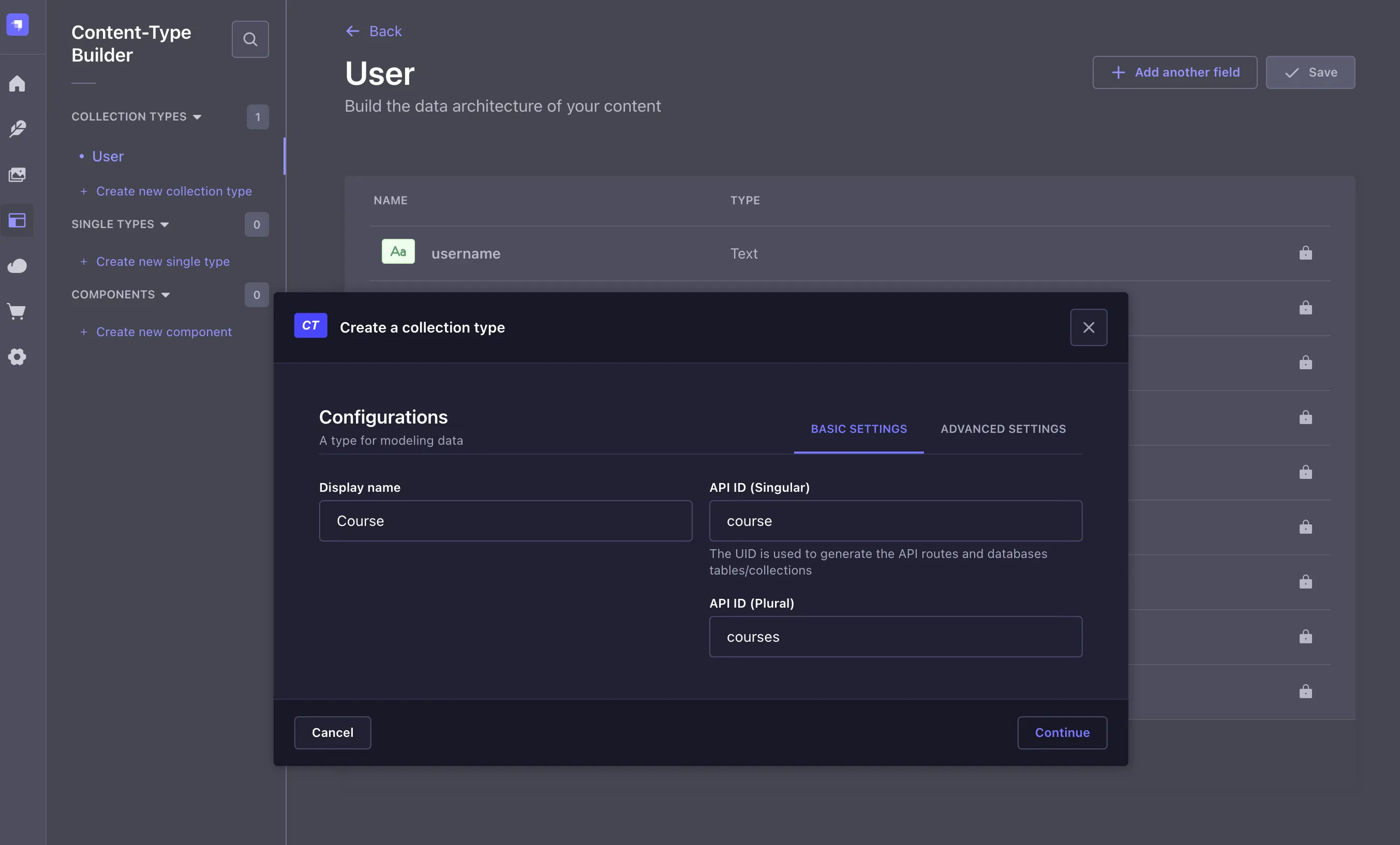Open Content Manager feather icon
The width and height of the screenshot is (1400, 845).
pos(17,129)
